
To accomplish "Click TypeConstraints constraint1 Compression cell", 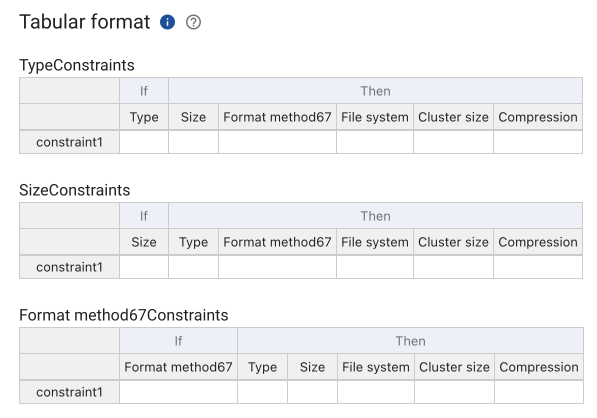I will [538, 142].
